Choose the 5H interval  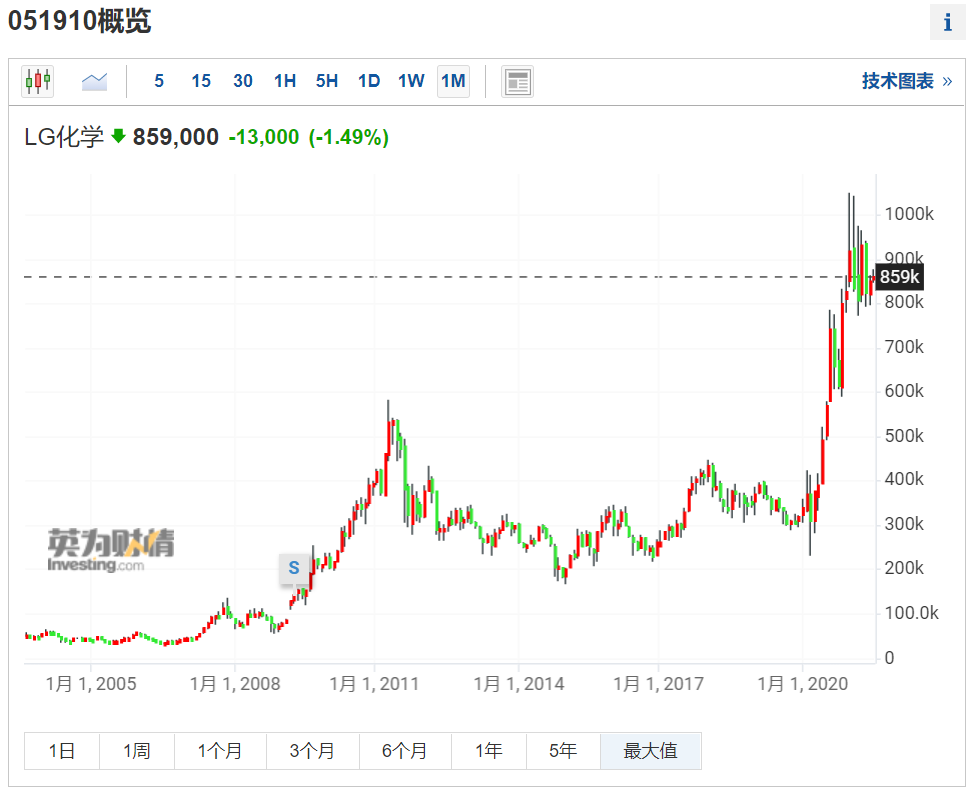pos(327,81)
